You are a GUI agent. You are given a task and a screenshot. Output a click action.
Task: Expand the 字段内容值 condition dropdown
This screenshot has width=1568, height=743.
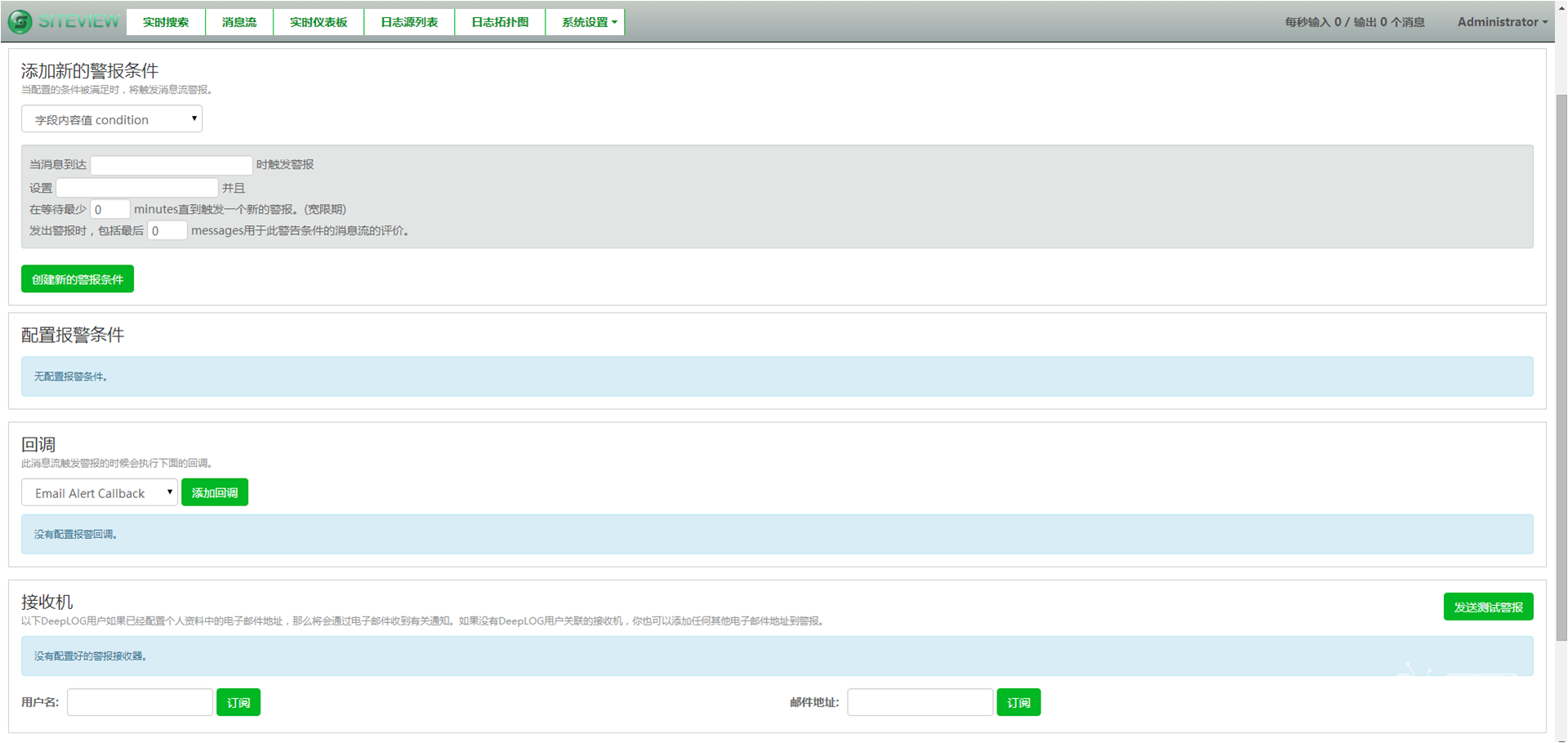pos(112,119)
